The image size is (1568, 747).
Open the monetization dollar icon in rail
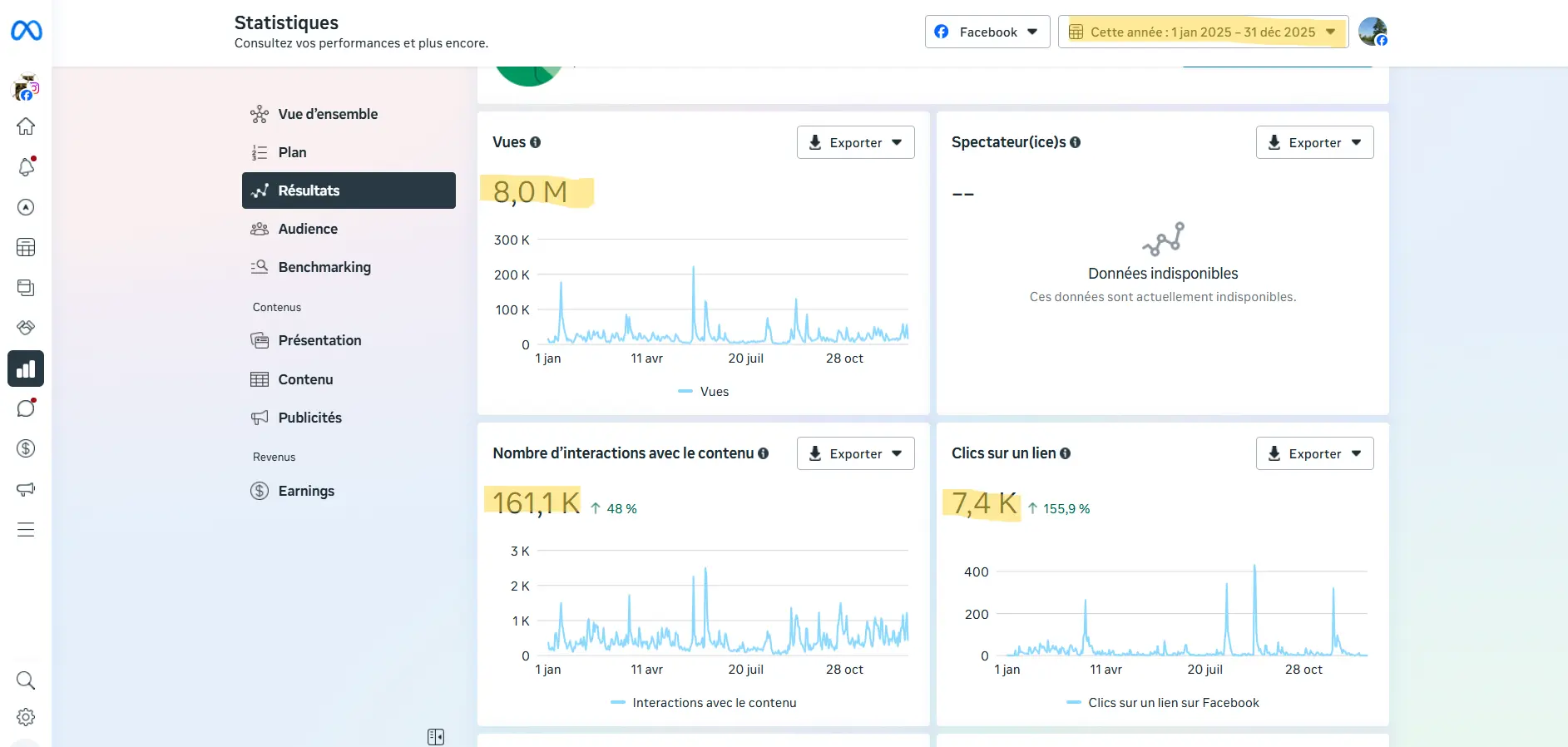26,448
